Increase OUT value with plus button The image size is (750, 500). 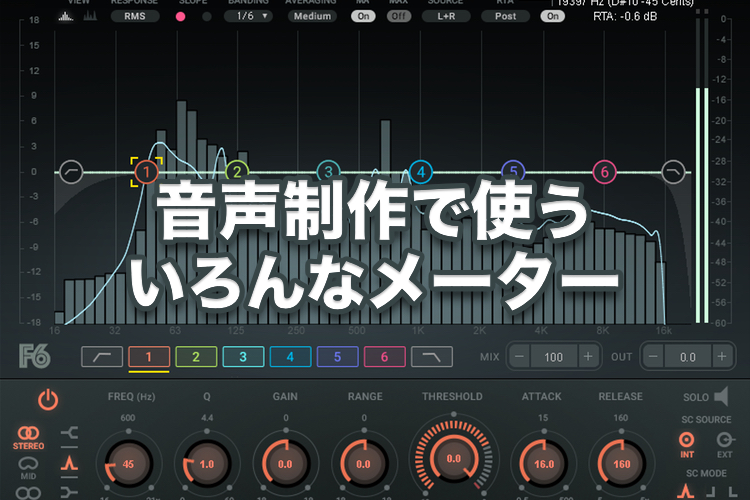point(722,356)
